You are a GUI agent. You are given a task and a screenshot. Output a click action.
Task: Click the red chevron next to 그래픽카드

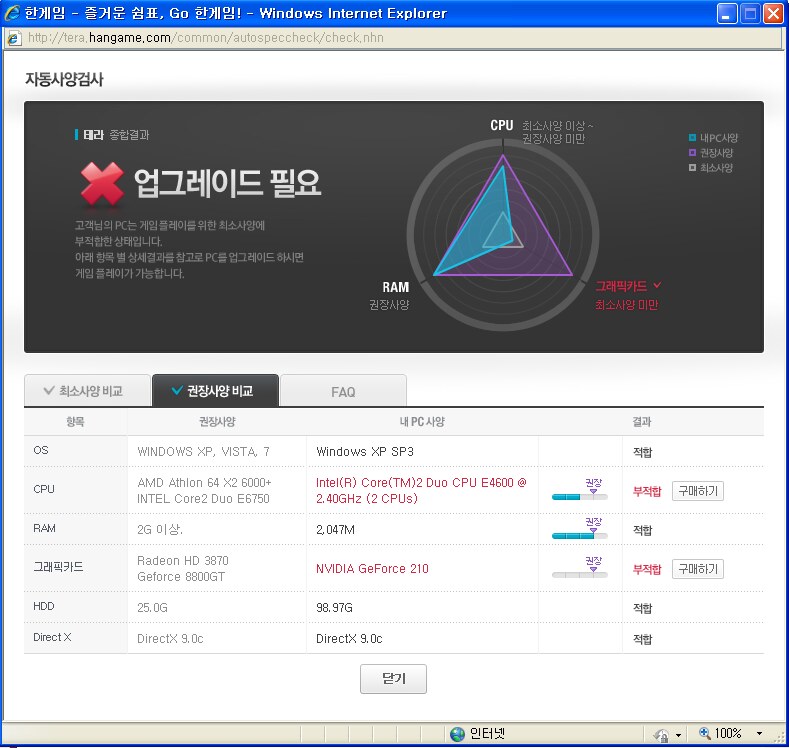657,286
